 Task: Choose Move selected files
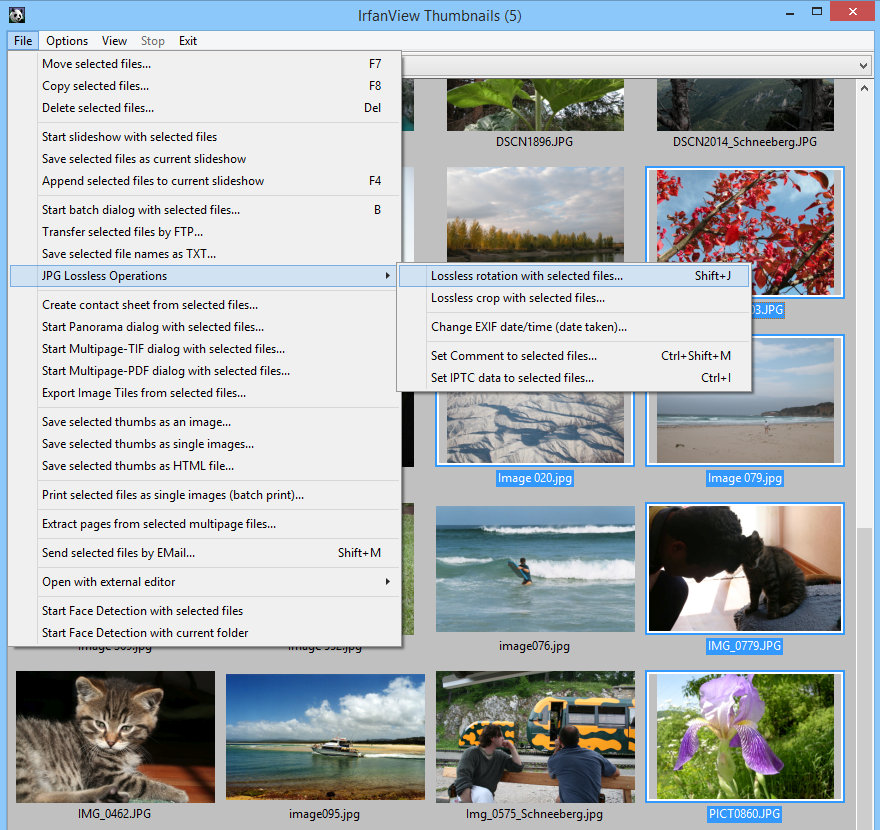[96, 64]
